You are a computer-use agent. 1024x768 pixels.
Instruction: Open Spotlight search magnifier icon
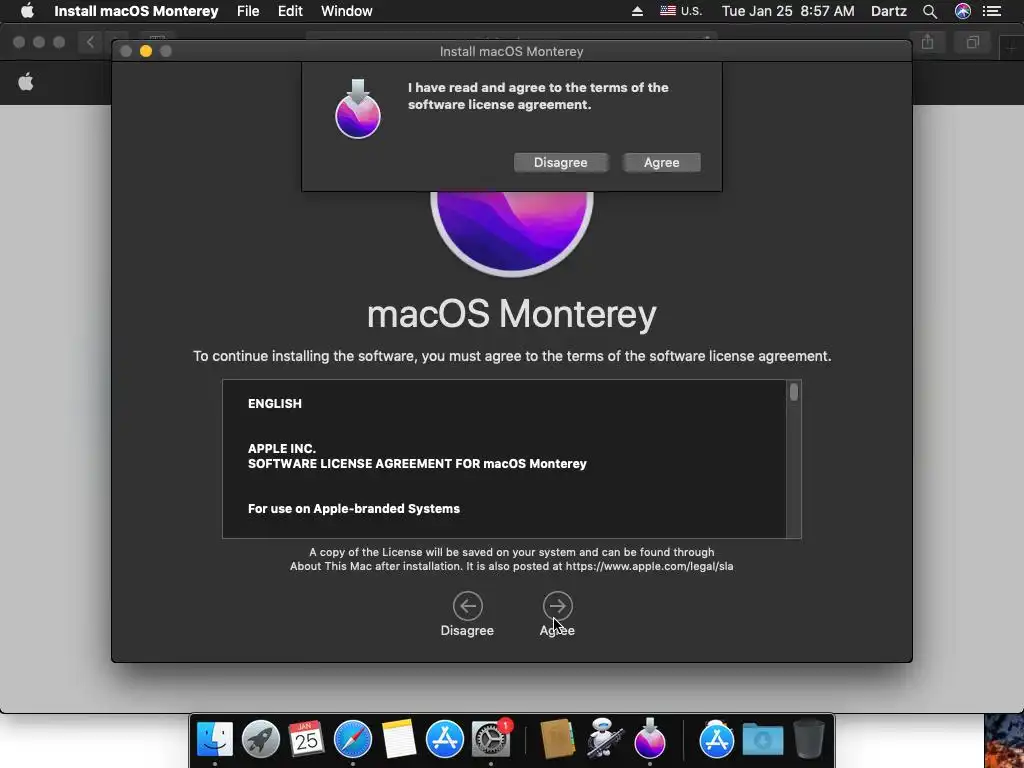click(x=930, y=11)
